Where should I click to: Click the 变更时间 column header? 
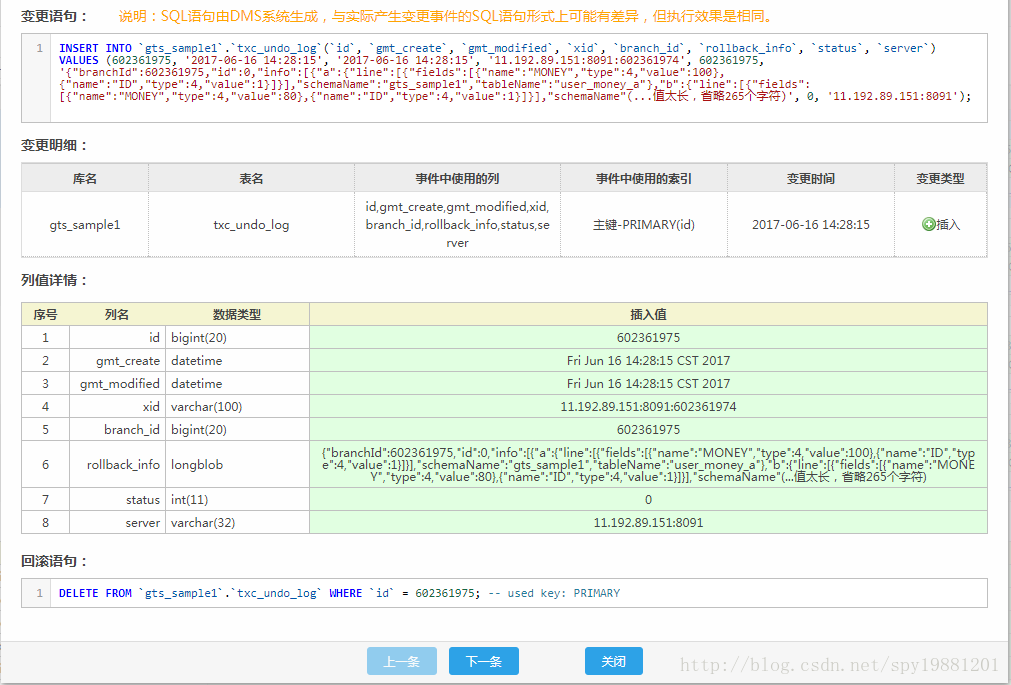click(x=810, y=178)
